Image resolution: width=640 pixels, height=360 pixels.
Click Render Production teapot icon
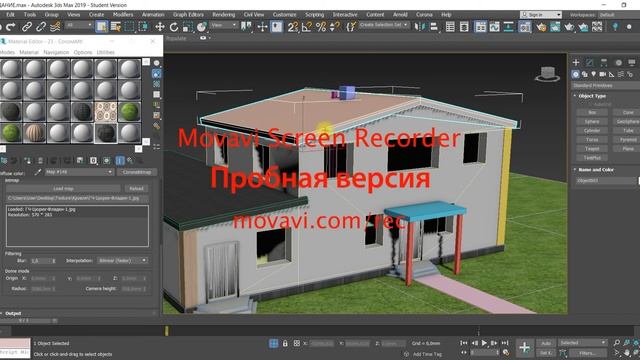coord(569,27)
